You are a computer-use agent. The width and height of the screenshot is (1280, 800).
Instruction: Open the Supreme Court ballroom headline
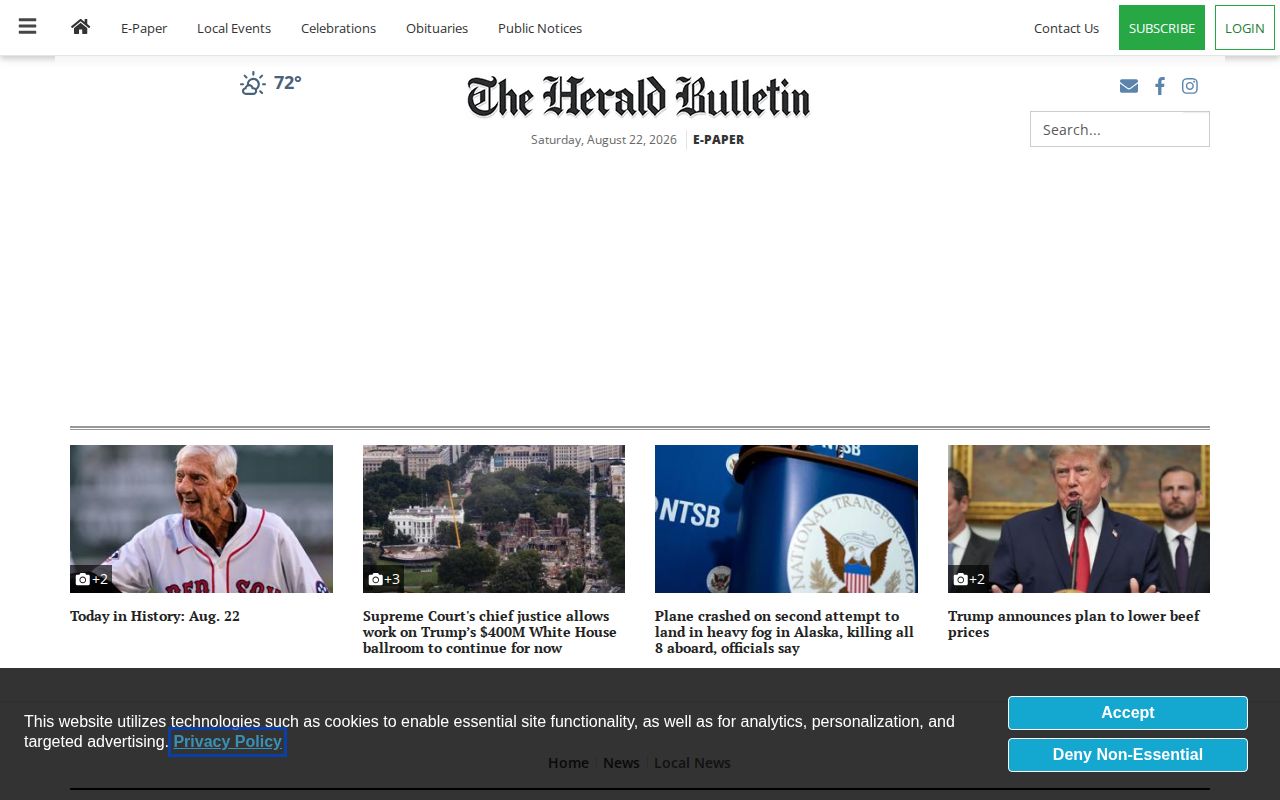pyautogui.click(x=490, y=632)
